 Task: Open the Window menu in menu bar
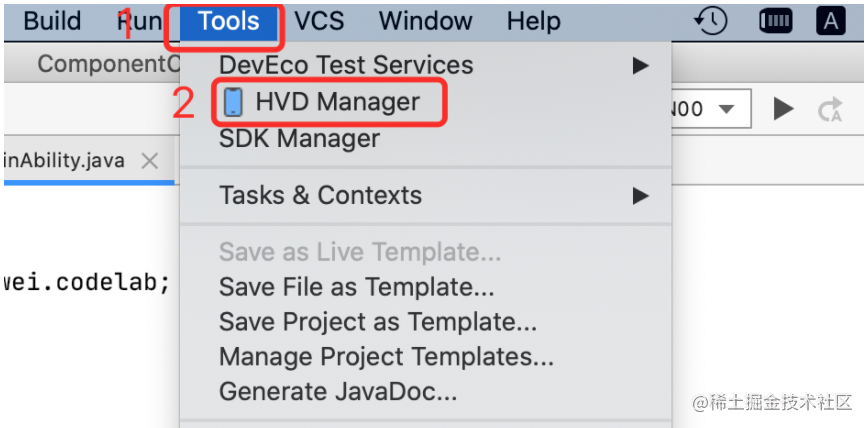point(425,21)
